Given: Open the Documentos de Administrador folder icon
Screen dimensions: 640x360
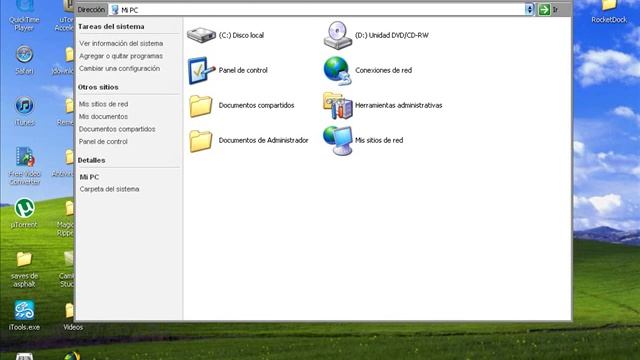Looking at the screenshot, I should (201, 141).
